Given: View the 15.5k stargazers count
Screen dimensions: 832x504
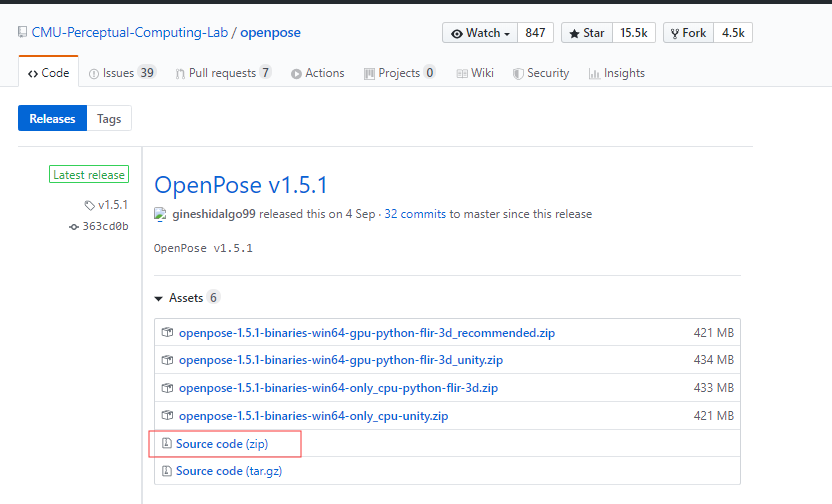Looking at the screenshot, I should point(634,33).
